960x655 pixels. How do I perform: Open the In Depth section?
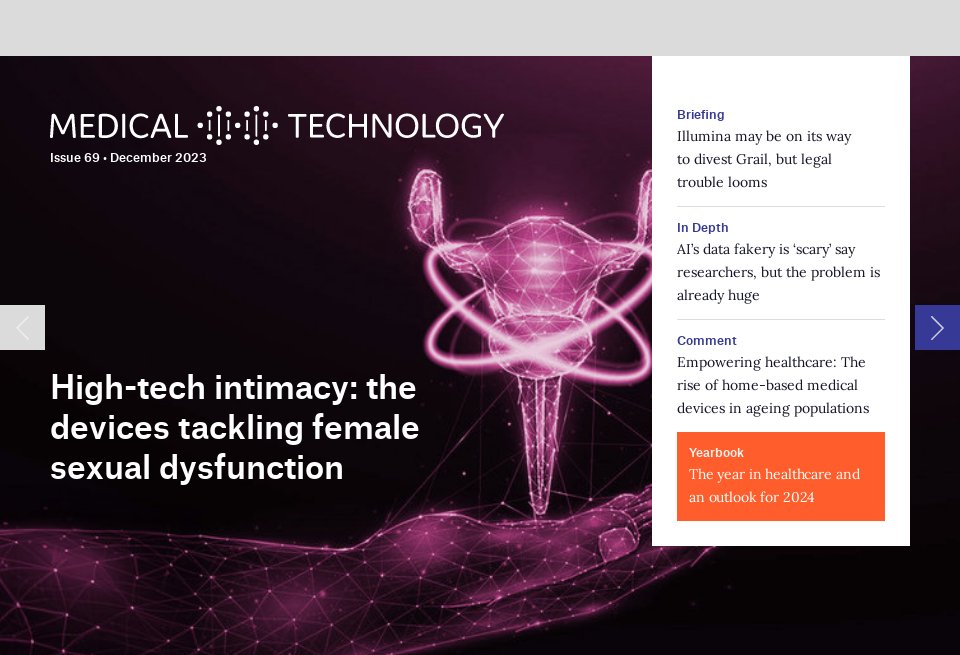(x=702, y=228)
